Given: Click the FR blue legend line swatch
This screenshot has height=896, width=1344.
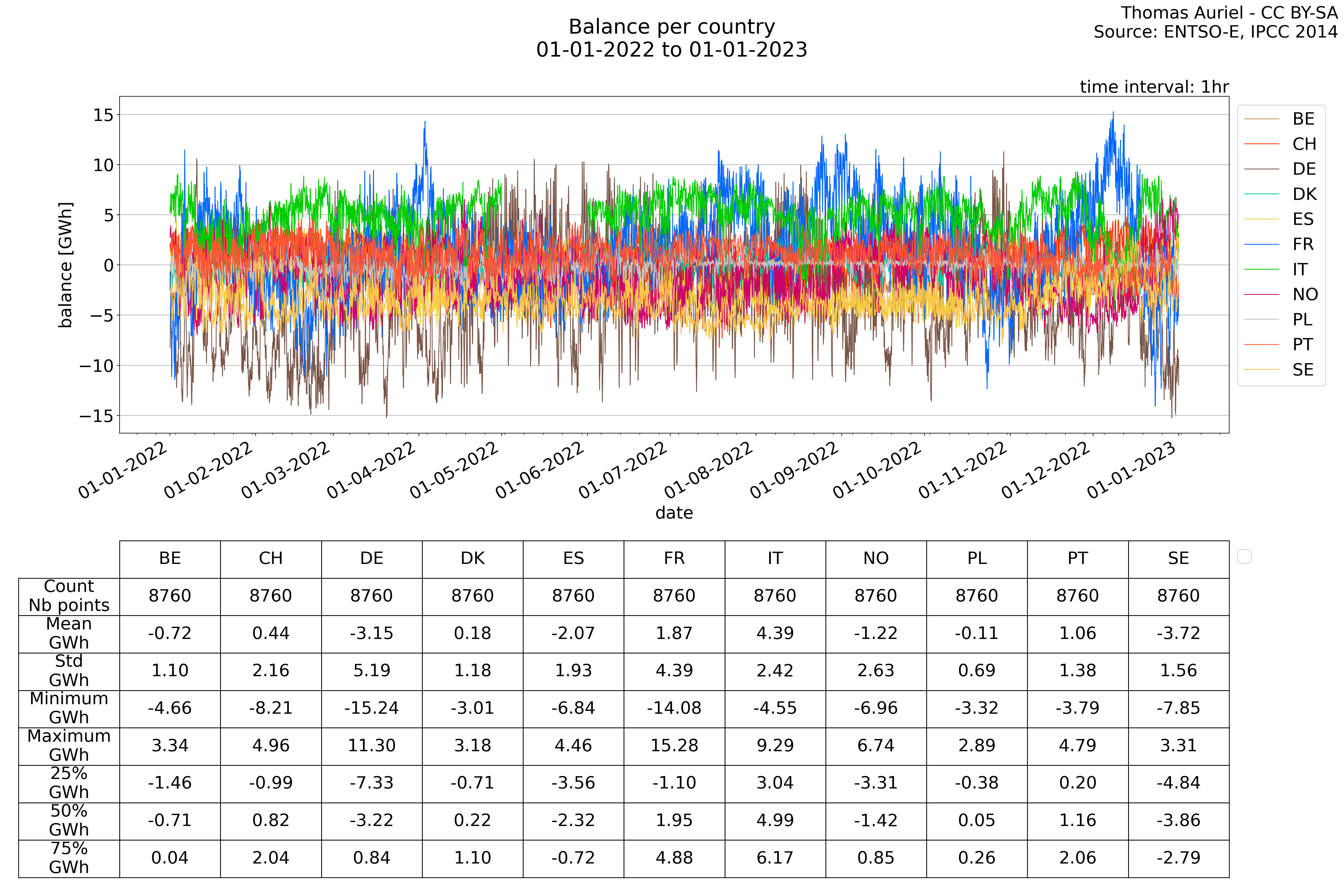Looking at the screenshot, I should coord(1261,244).
